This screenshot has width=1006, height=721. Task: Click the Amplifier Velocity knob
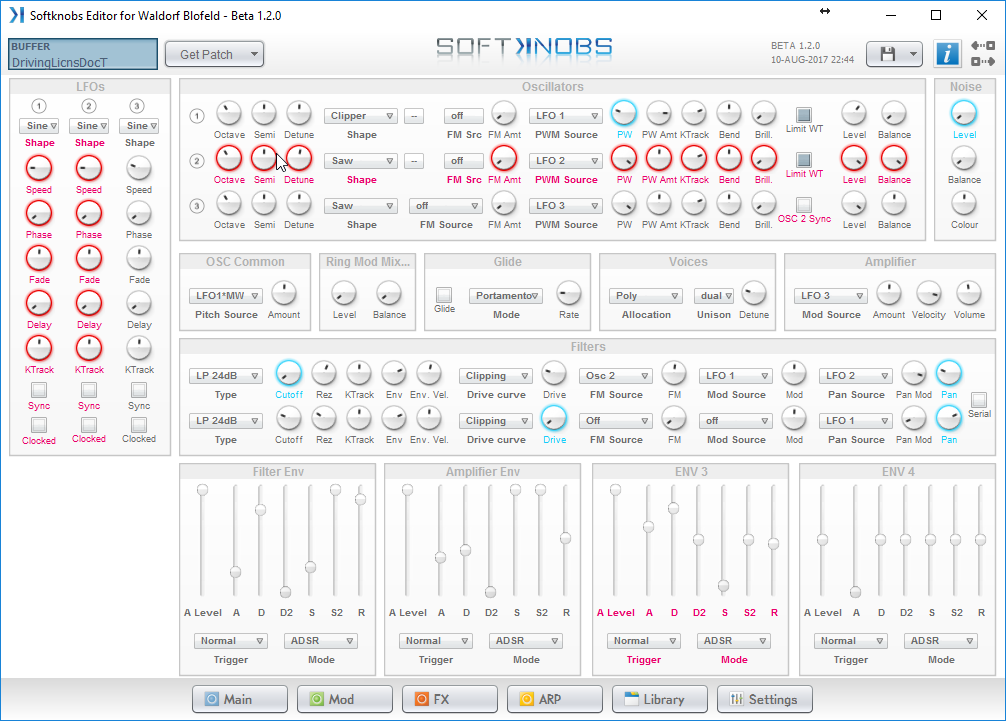[928, 293]
